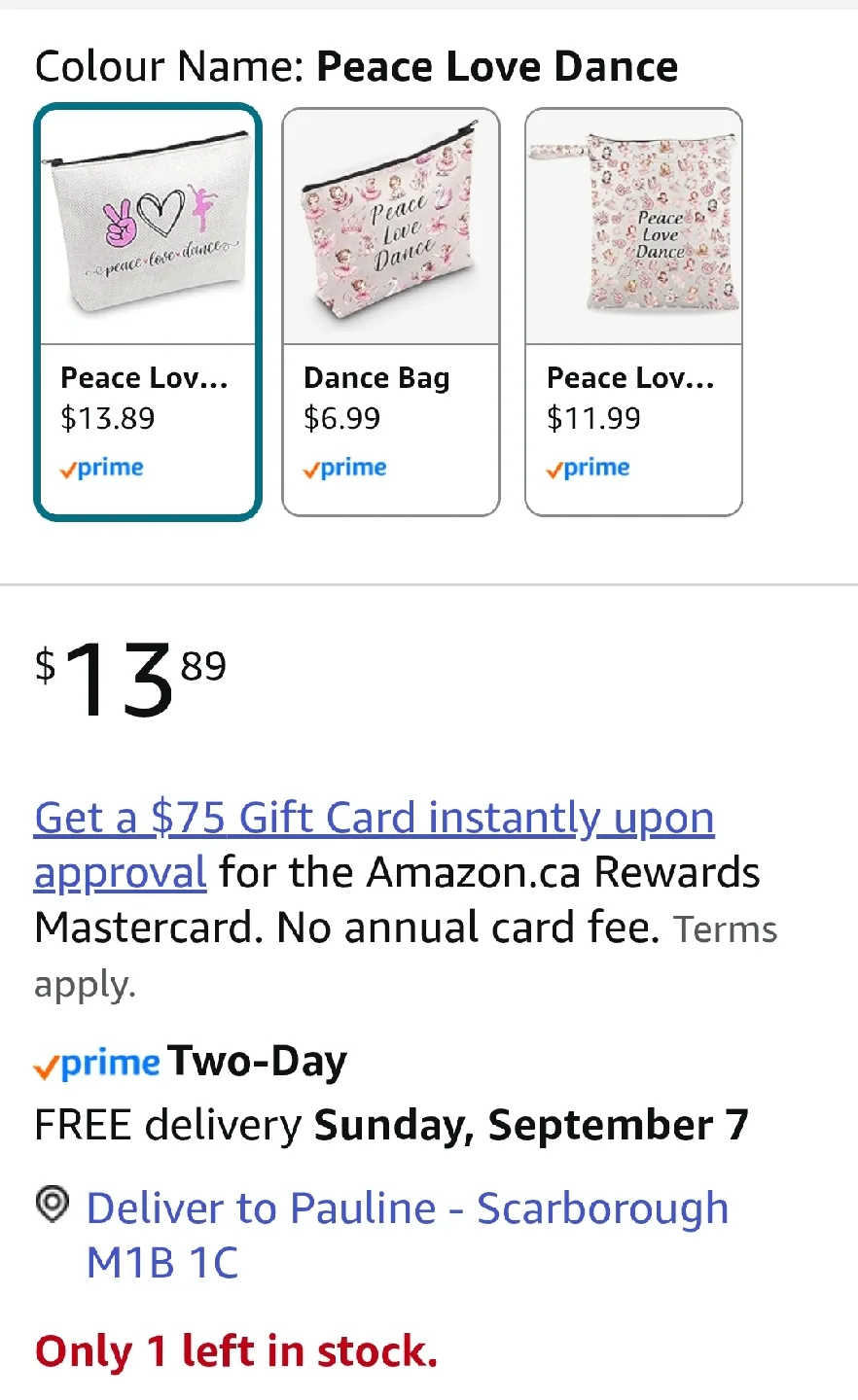Viewport: 858px width, 1400px height.
Task: Click the Prime logo beside Two-Day
Action: pyautogui.click(x=96, y=1064)
